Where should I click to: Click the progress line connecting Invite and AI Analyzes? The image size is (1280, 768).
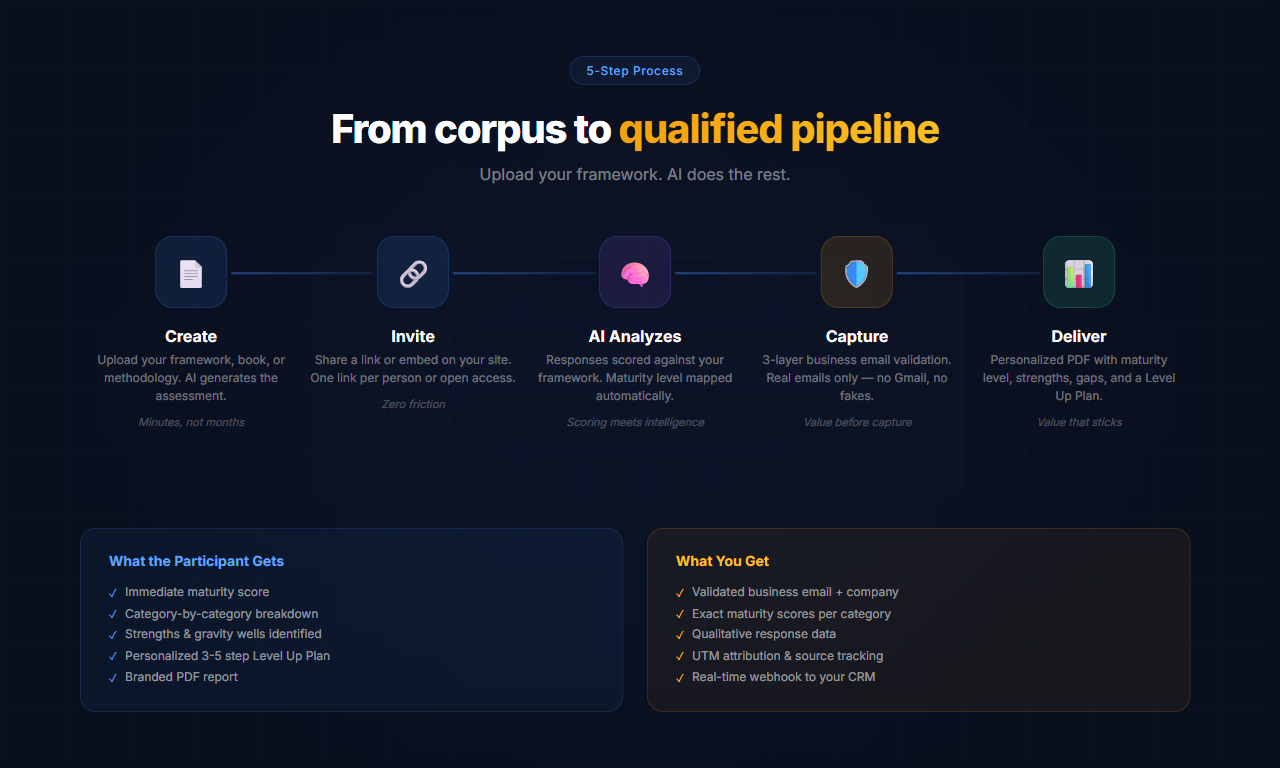(x=524, y=271)
